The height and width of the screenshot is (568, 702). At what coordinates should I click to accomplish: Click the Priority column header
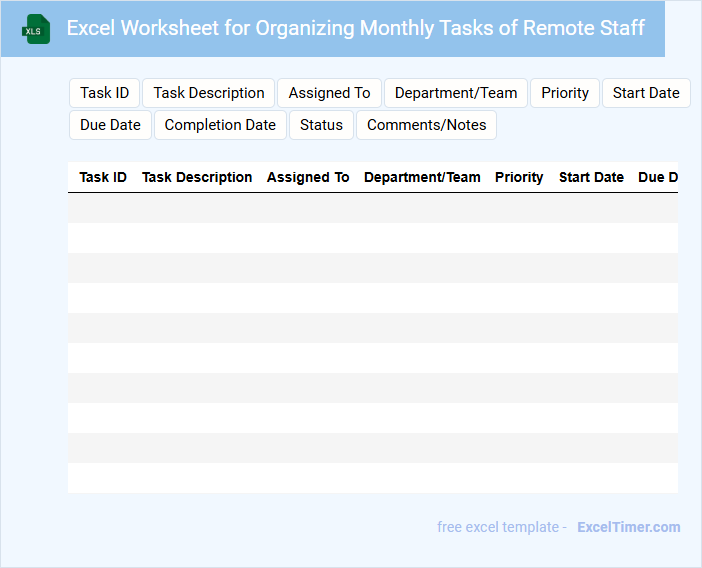pyautogui.click(x=519, y=177)
